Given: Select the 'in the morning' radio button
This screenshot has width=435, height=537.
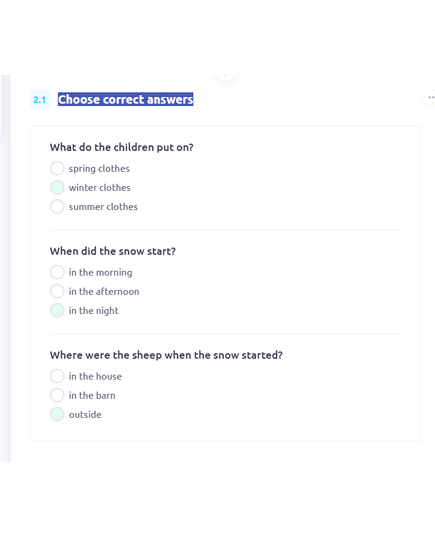Looking at the screenshot, I should 57,272.
